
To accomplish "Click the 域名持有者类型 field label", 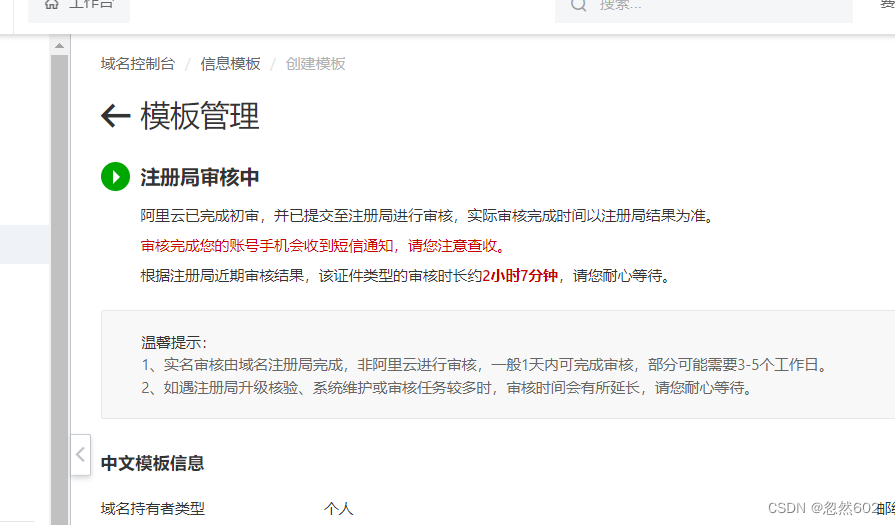I will (153, 508).
